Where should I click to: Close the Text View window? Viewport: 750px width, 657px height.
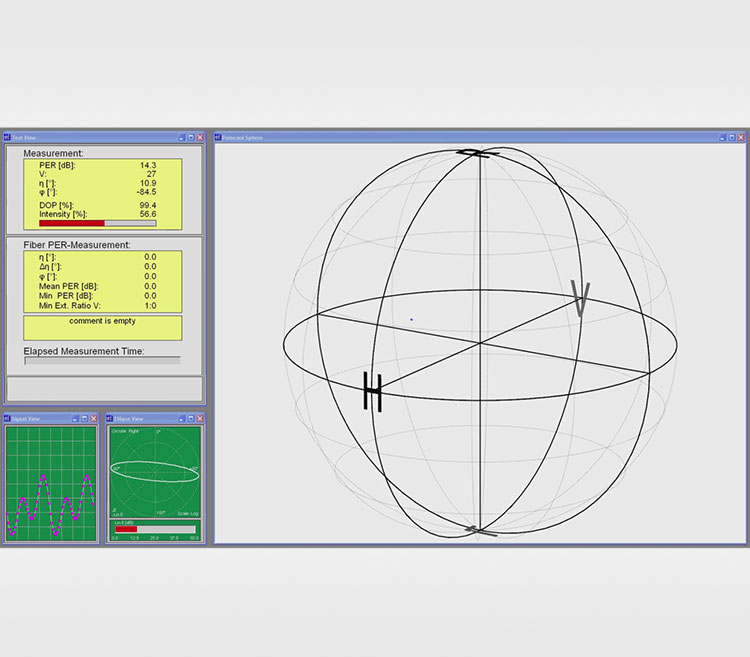200,137
